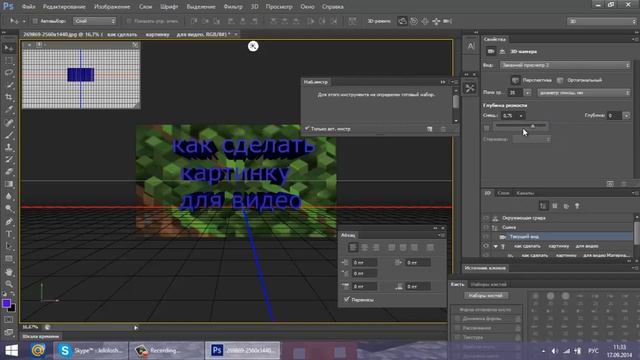Activate the 3D video camera scale icon
The height and width of the screenshot is (360, 640).
[447, 21]
